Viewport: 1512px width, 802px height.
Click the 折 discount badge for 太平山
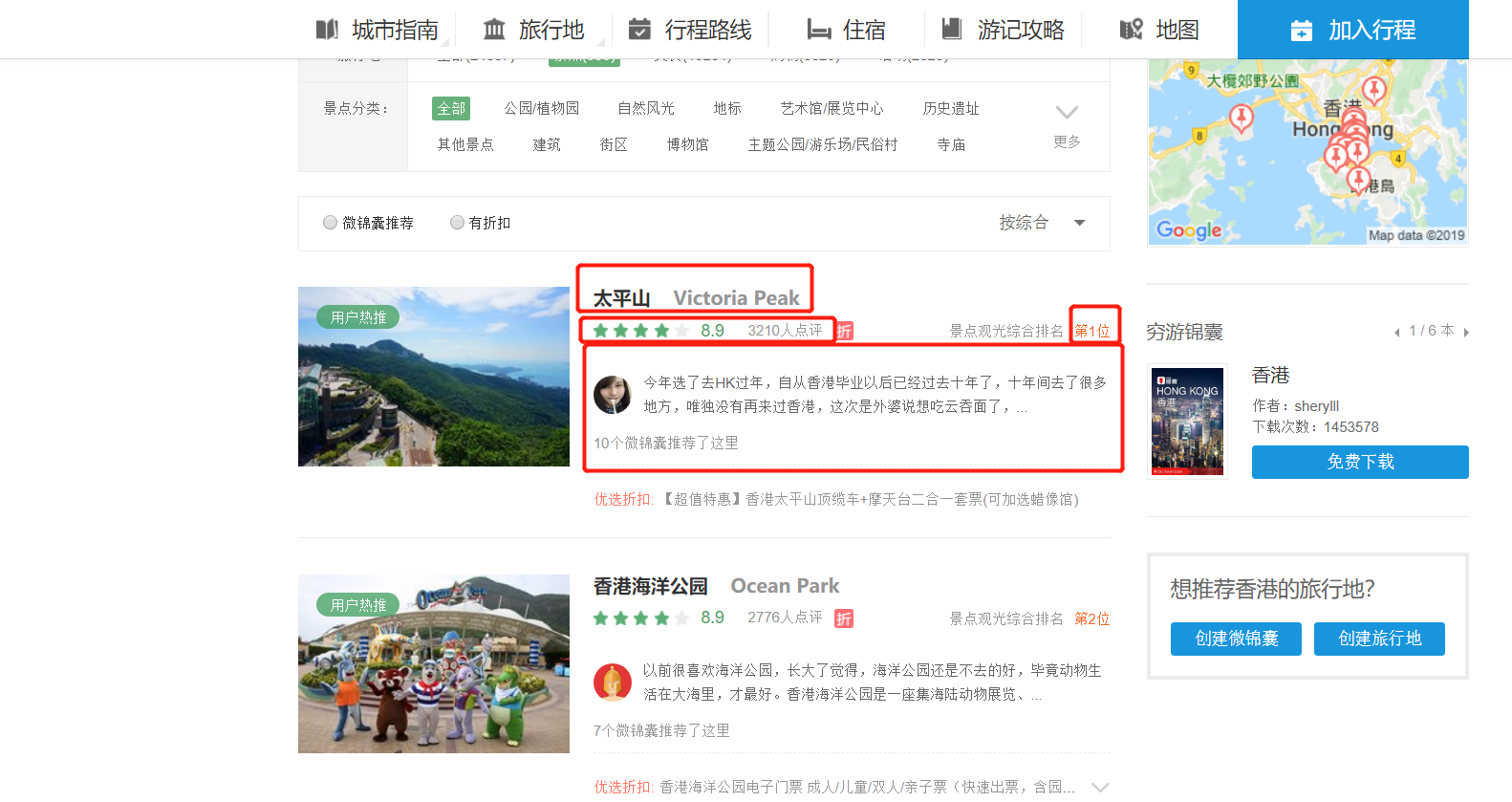click(844, 331)
